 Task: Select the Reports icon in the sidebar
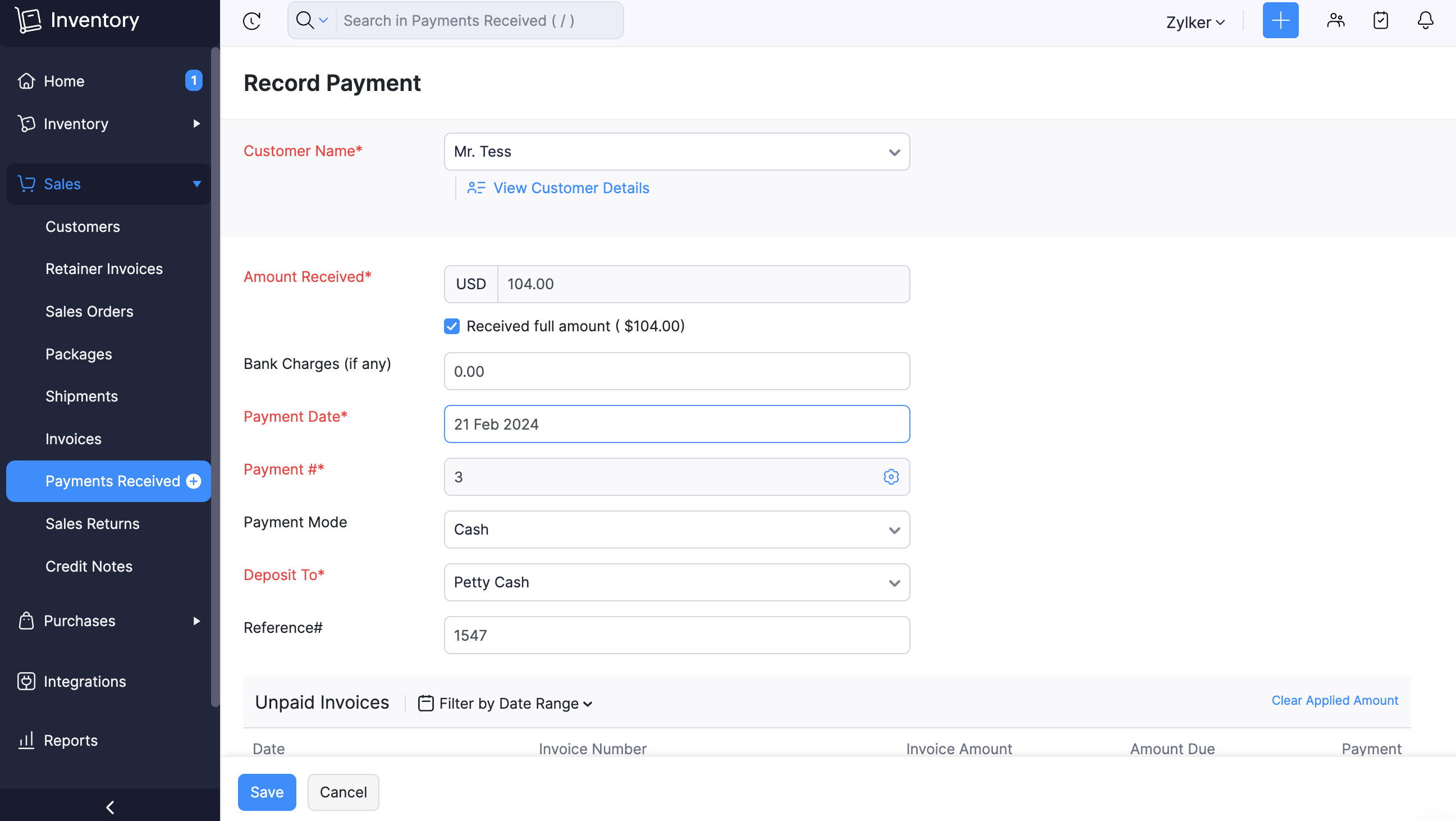click(26, 740)
